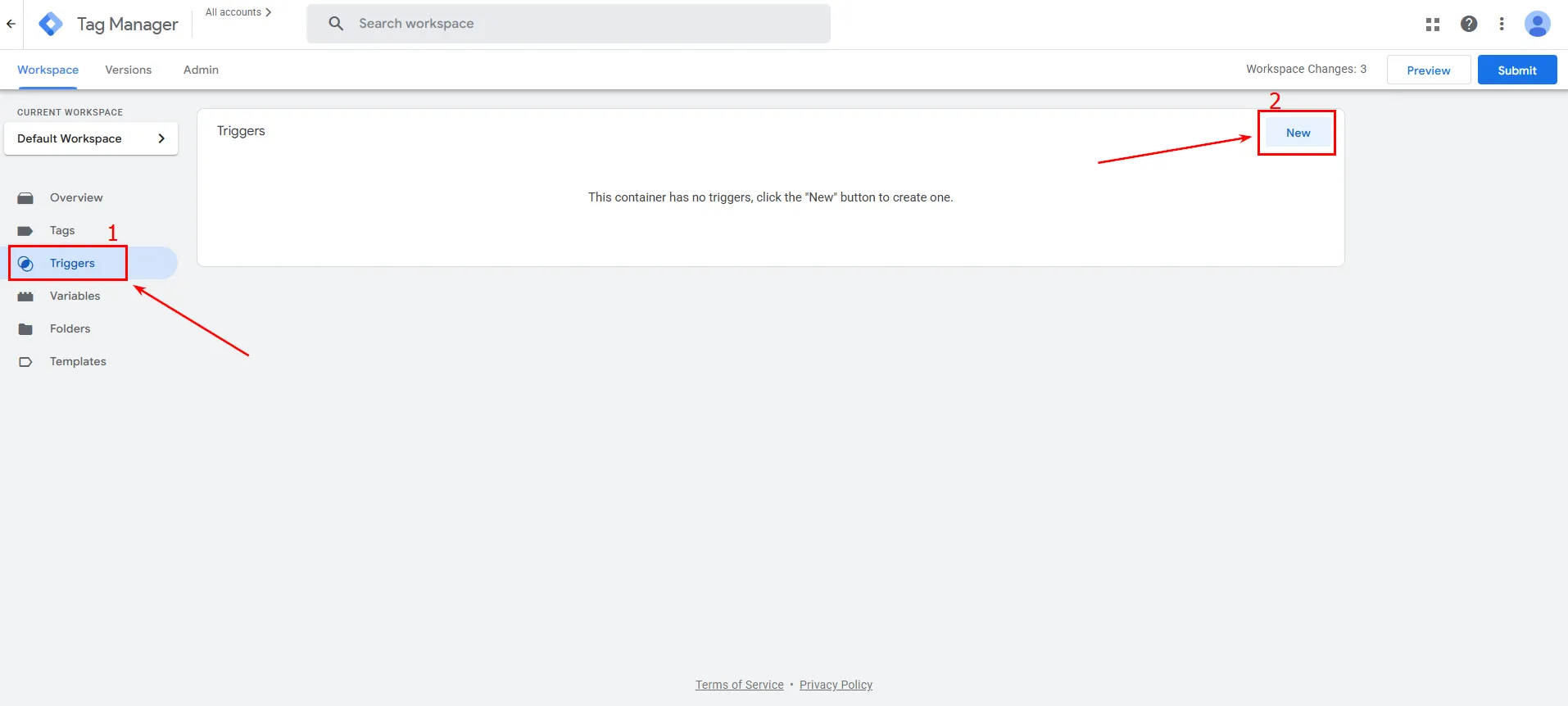Click the Templates icon in sidebar
This screenshot has height=706, width=1568.
point(25,362)
